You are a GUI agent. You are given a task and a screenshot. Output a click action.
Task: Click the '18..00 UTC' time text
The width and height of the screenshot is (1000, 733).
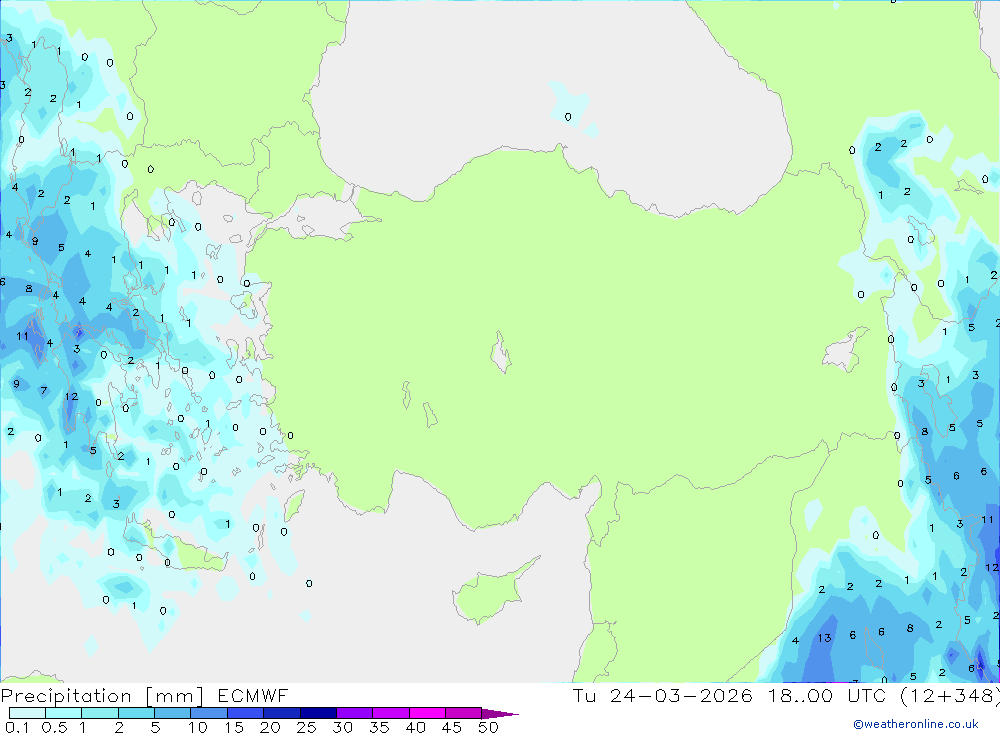click(827, 695)
